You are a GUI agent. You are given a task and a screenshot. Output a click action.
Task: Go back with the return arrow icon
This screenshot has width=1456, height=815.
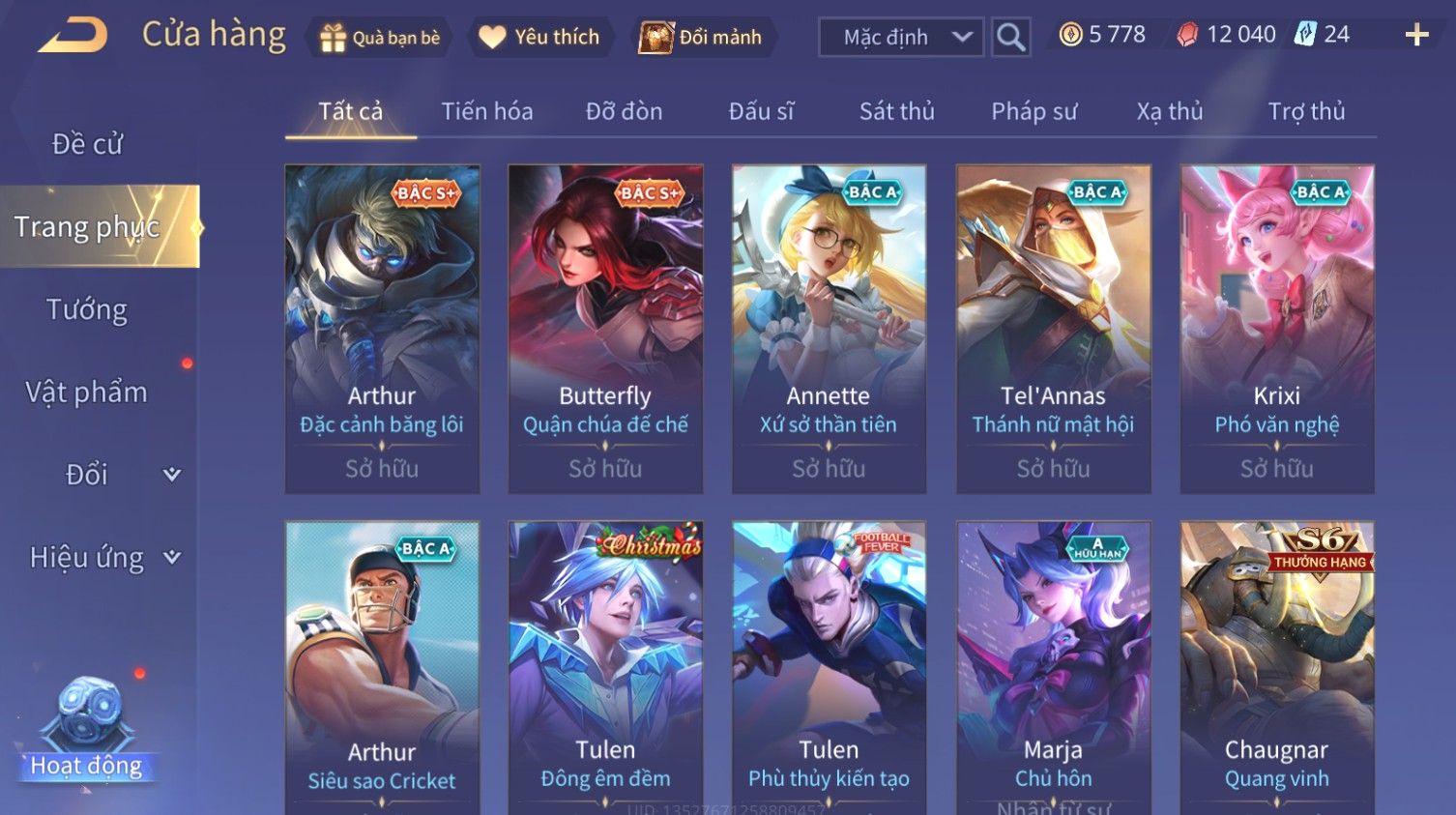(x=73, y=36)
